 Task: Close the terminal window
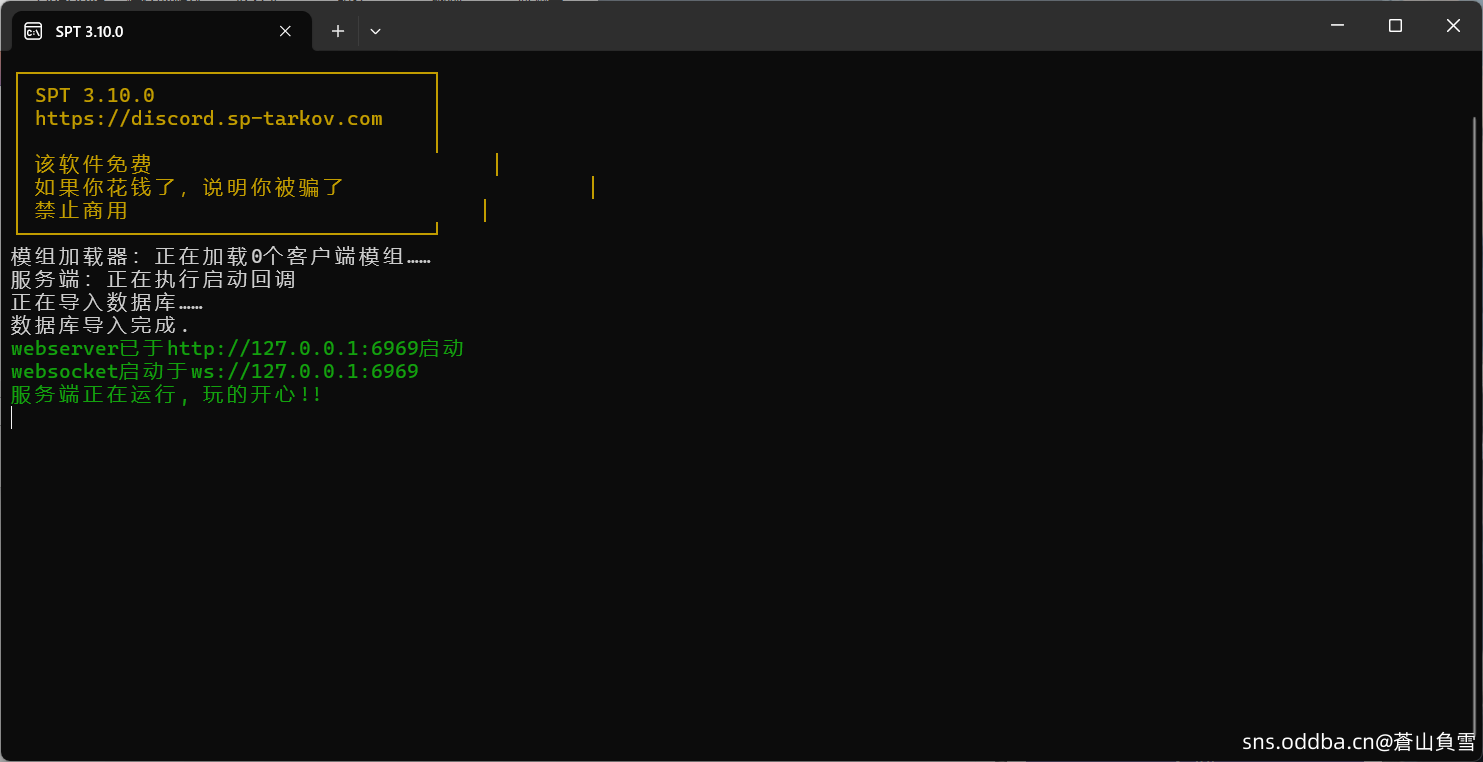point(1453,26)
